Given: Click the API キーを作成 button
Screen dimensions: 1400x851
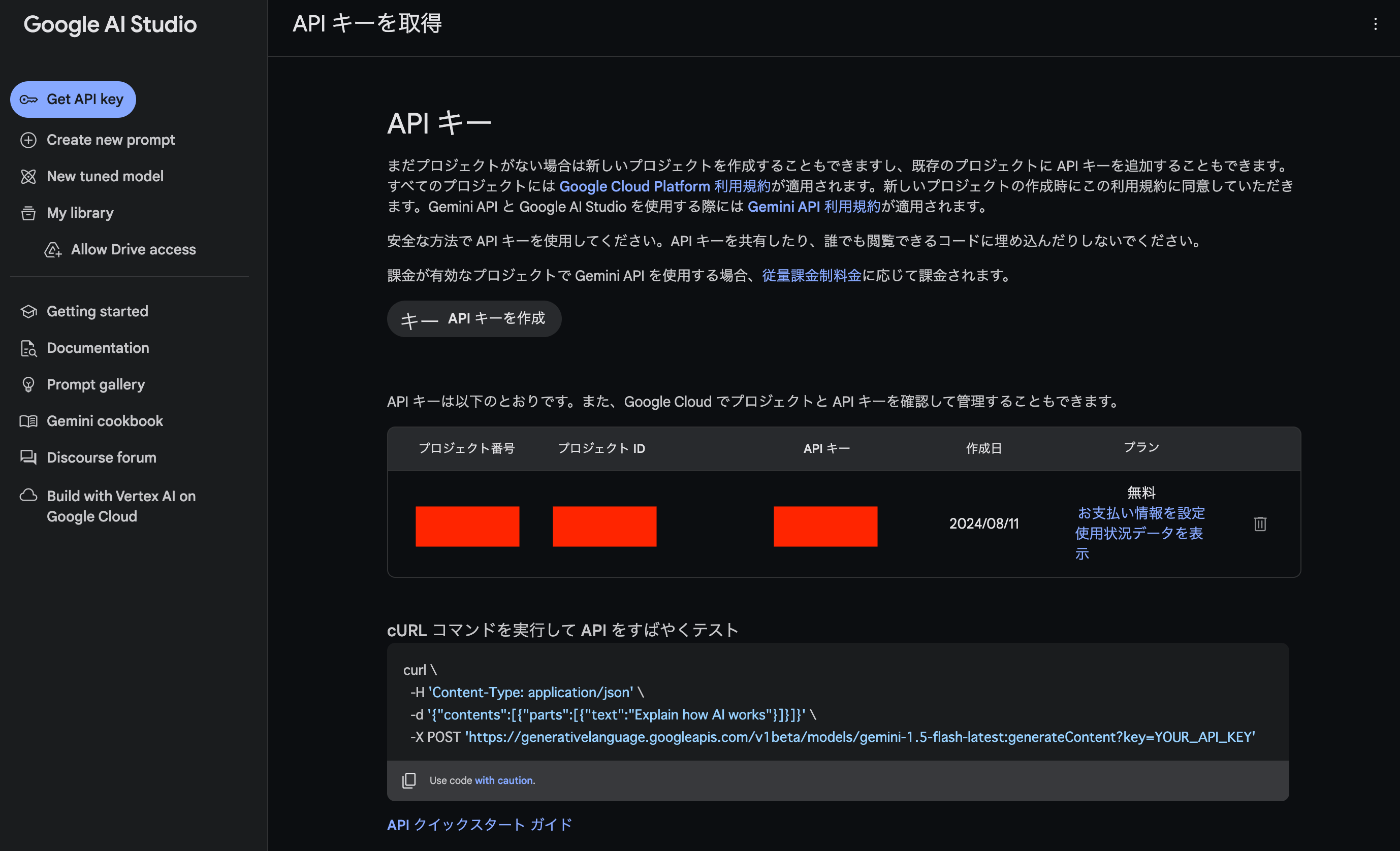Looking at the screenshot, I should 474,319.
